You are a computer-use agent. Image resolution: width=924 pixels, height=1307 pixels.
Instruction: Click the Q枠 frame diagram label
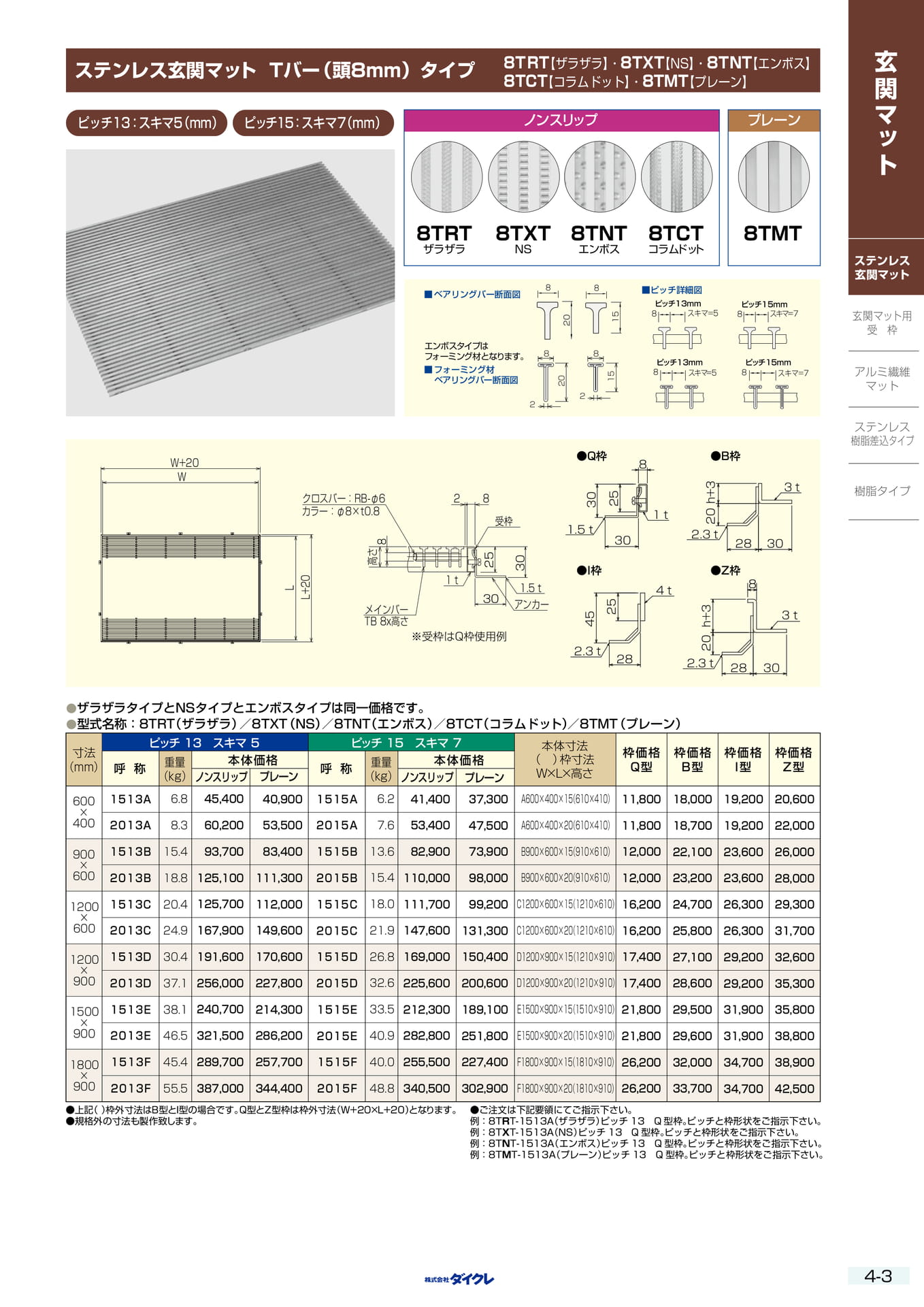591,456
